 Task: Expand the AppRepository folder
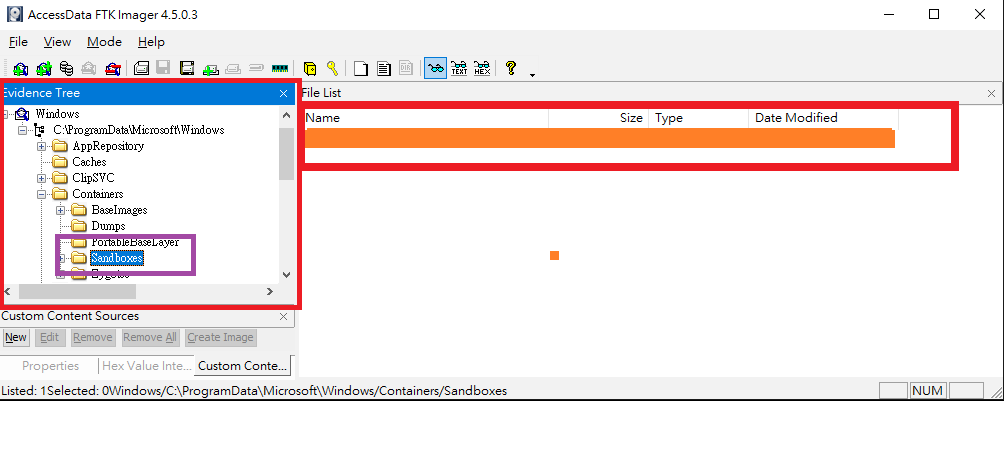pos(42,146)
